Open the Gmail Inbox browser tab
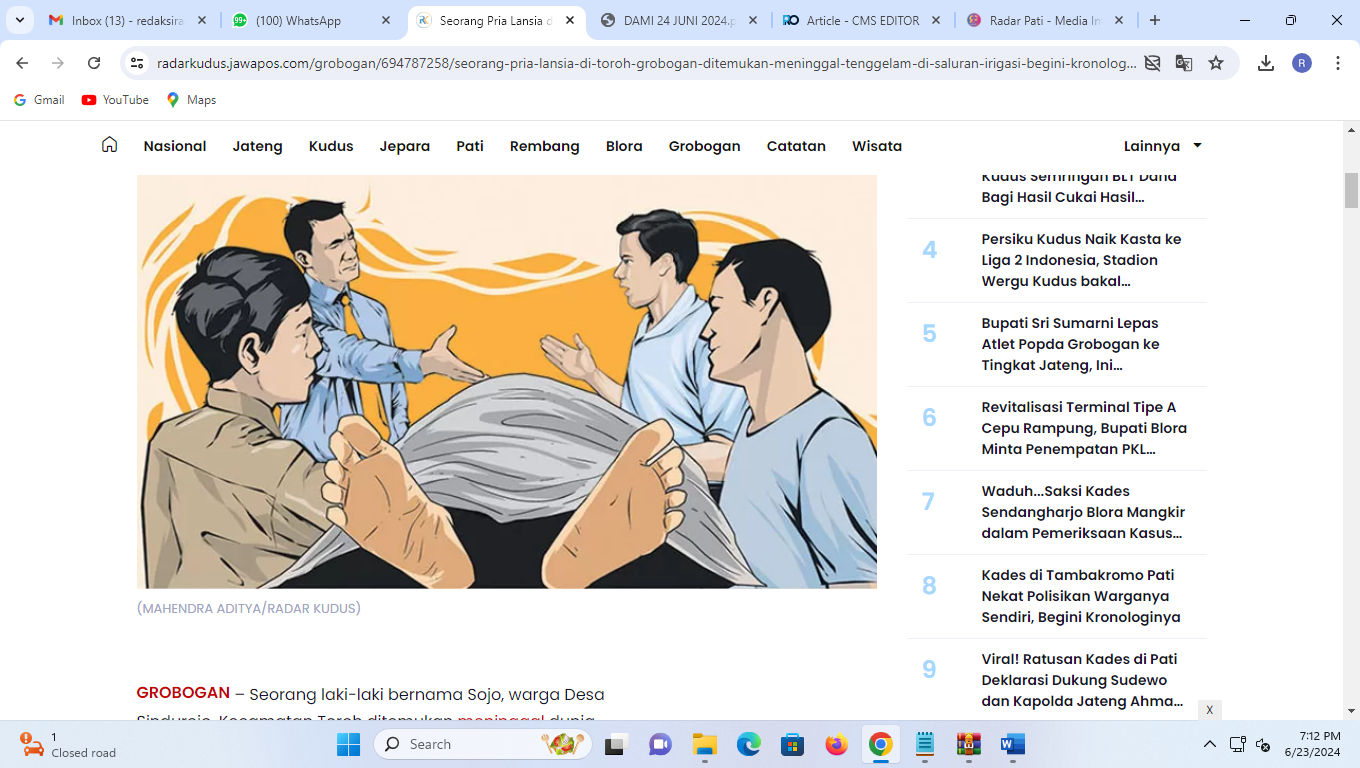Image resolution: width=1360 pixels, height=768 pixels. (x=126, y=20)
